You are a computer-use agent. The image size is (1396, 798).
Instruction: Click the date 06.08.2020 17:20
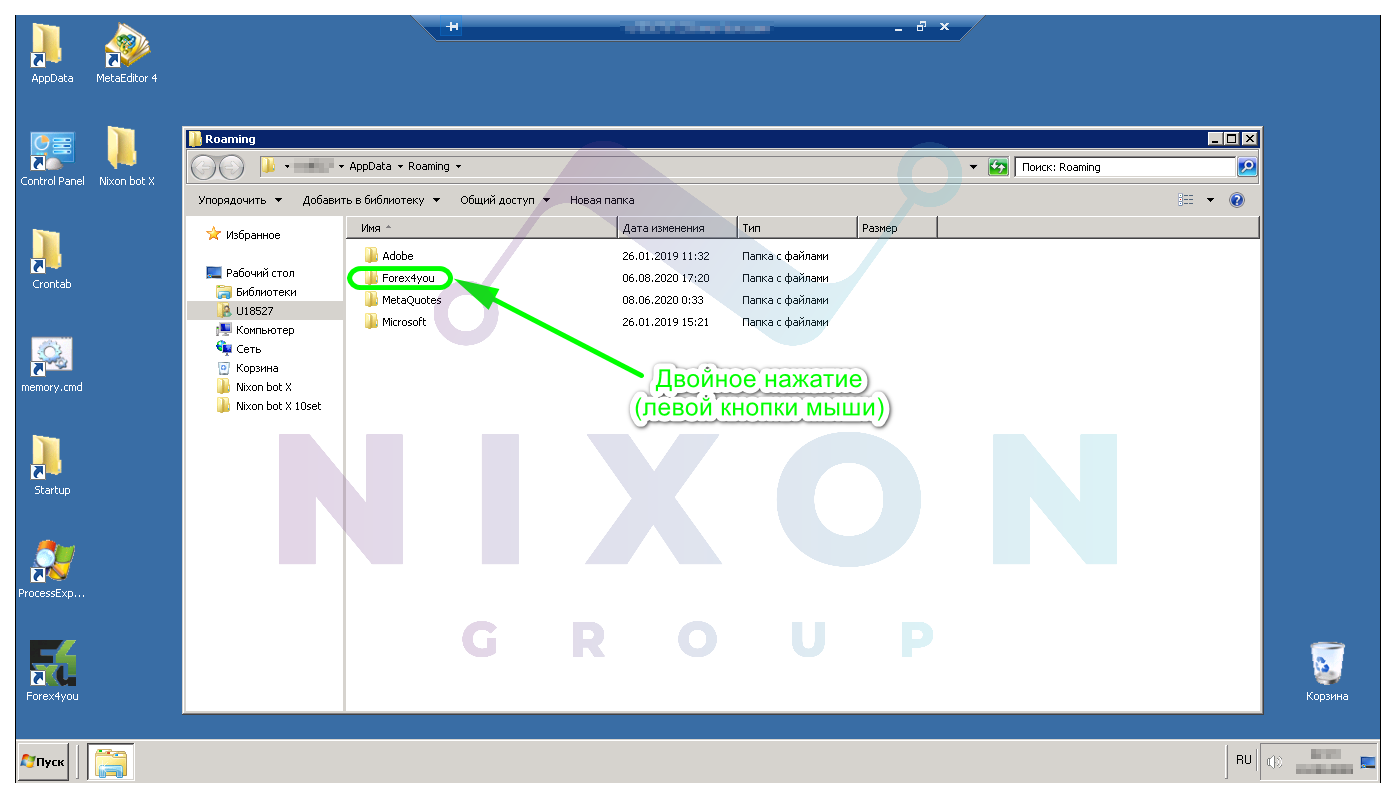pyautogui.click(x=666, y=278)
